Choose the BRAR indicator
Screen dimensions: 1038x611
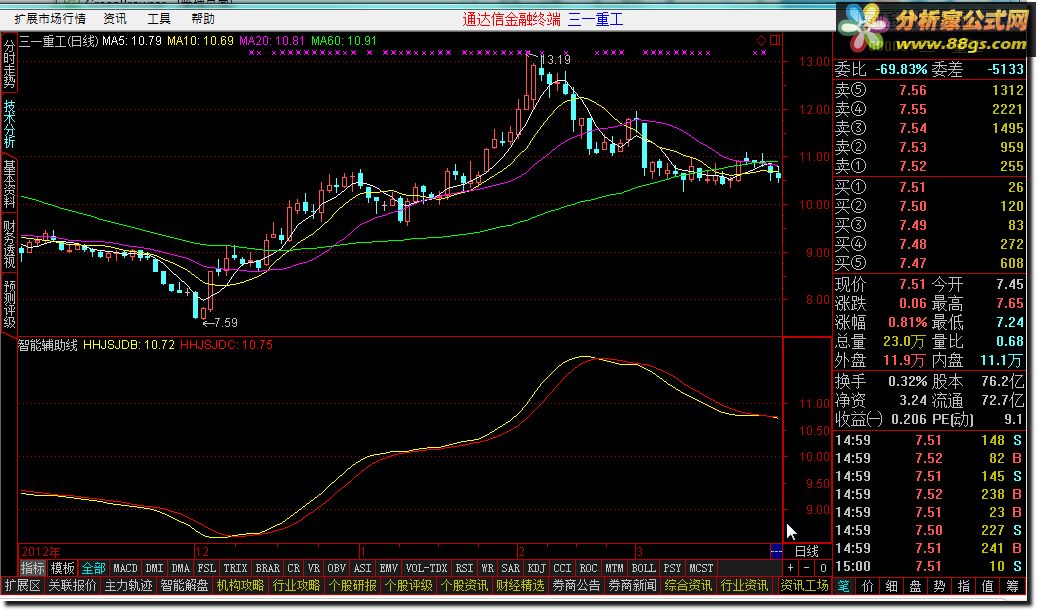[267, 568]
